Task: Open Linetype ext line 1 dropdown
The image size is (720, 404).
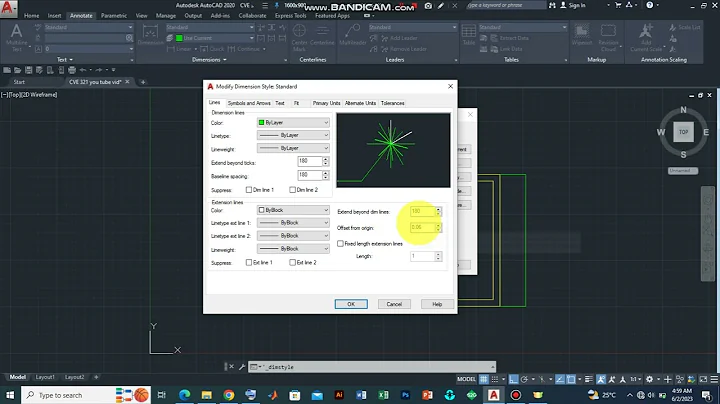Action: click(293, 223)
